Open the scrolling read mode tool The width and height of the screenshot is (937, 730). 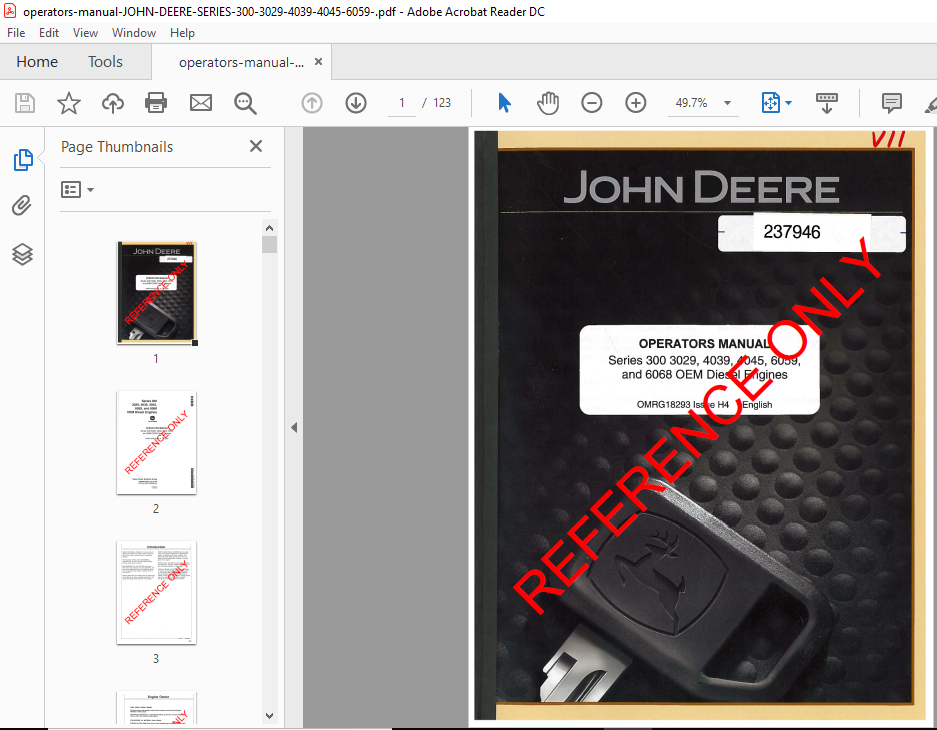(x=827, y=103)
